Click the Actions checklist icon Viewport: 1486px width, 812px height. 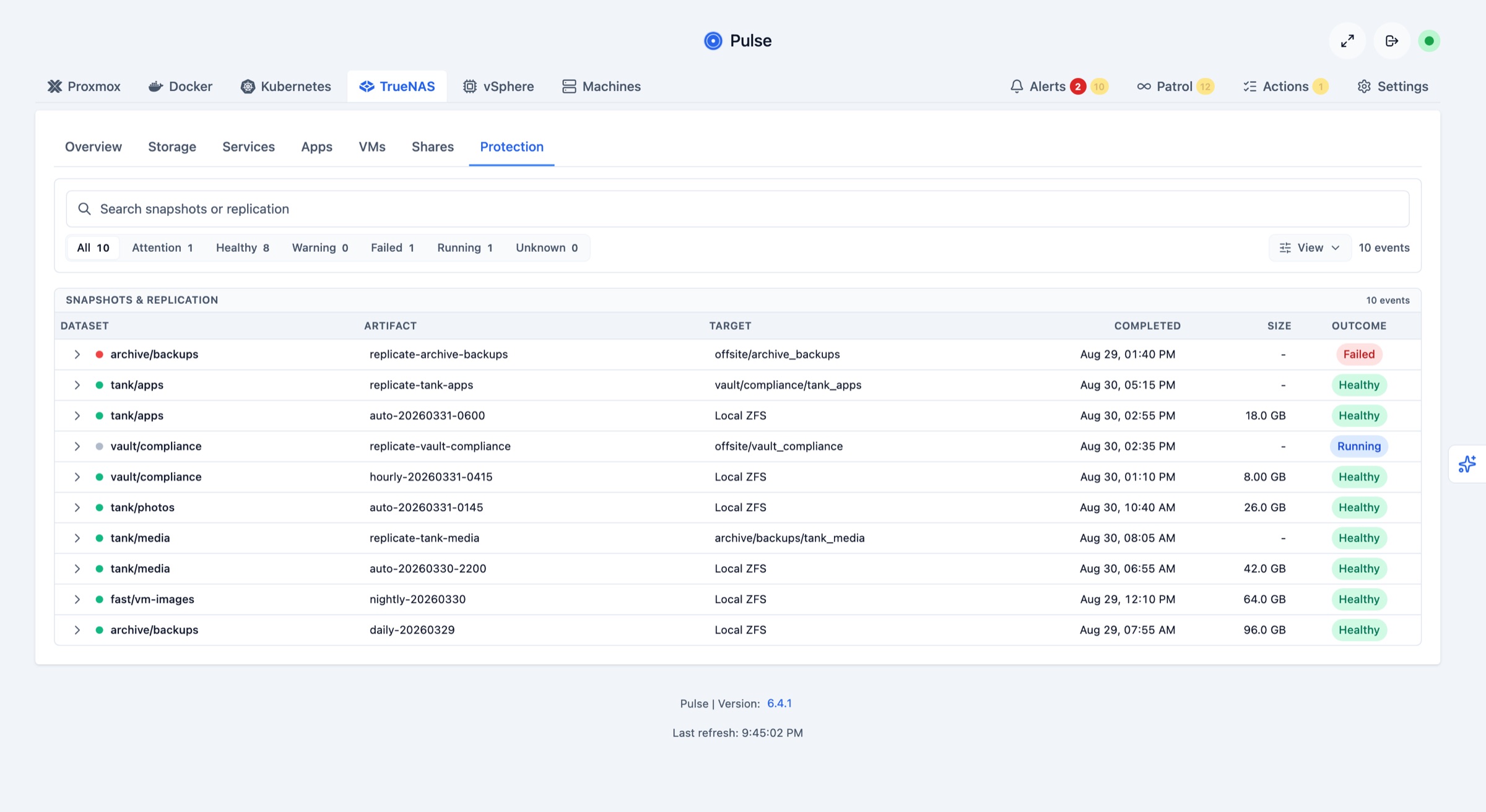point(1250,87)
